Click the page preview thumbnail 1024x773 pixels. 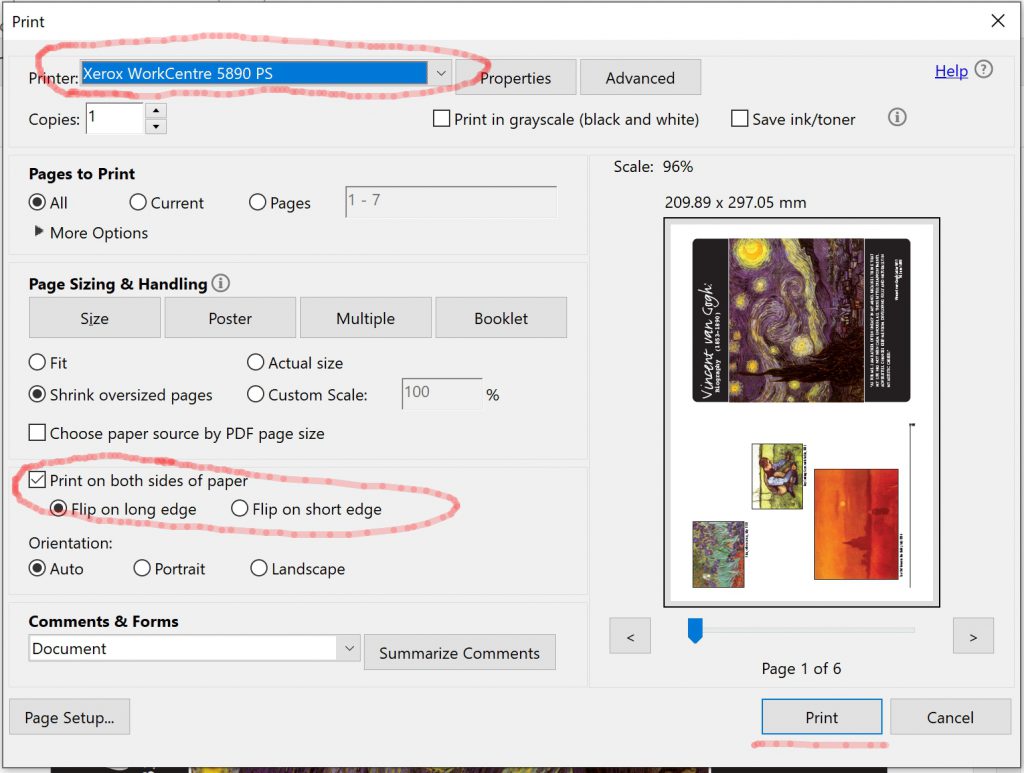tap(800, 410)
